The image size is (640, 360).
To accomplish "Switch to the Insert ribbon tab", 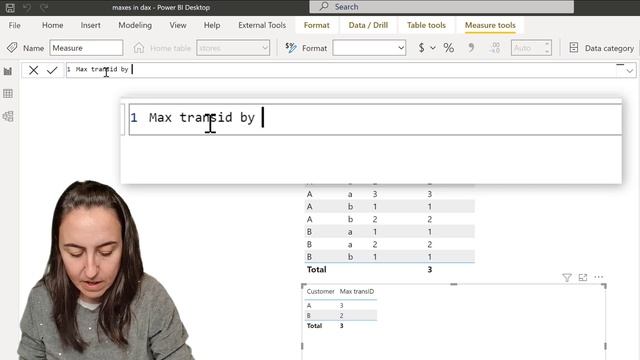I will coord(90,25).
